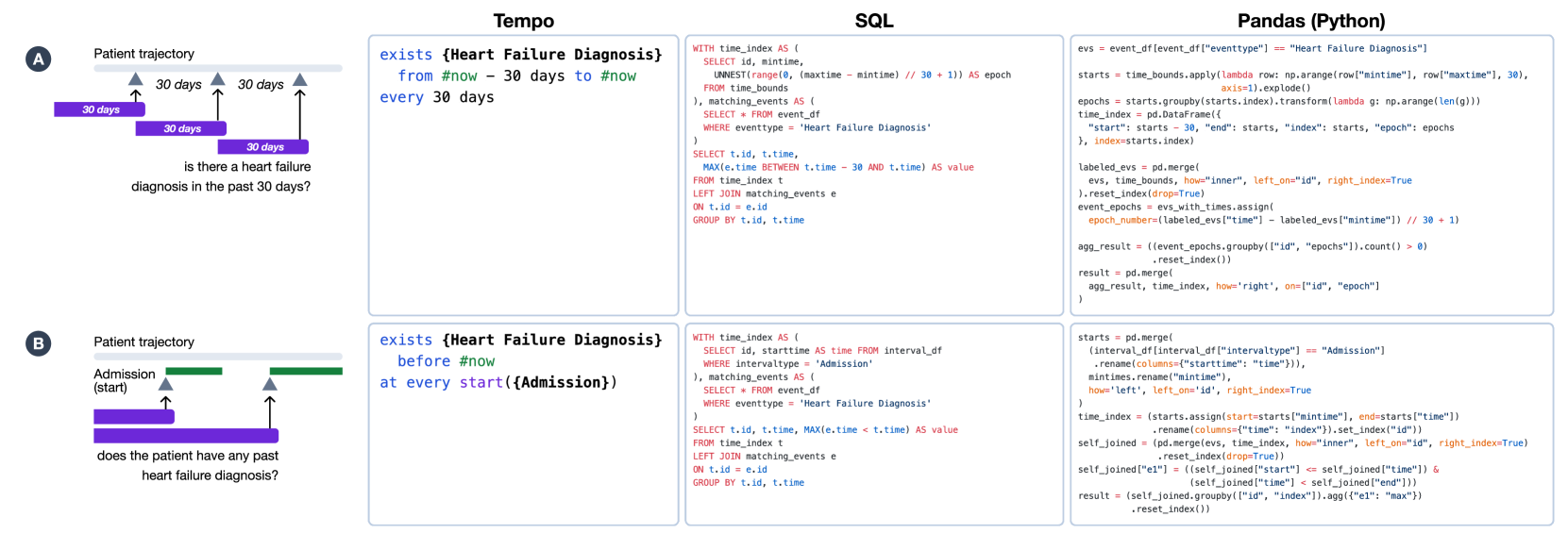Click the 'starts = pd.merge(' Pandas line
The width and height of the screenshot is (1568, 534).
(x=1125, y=337)
